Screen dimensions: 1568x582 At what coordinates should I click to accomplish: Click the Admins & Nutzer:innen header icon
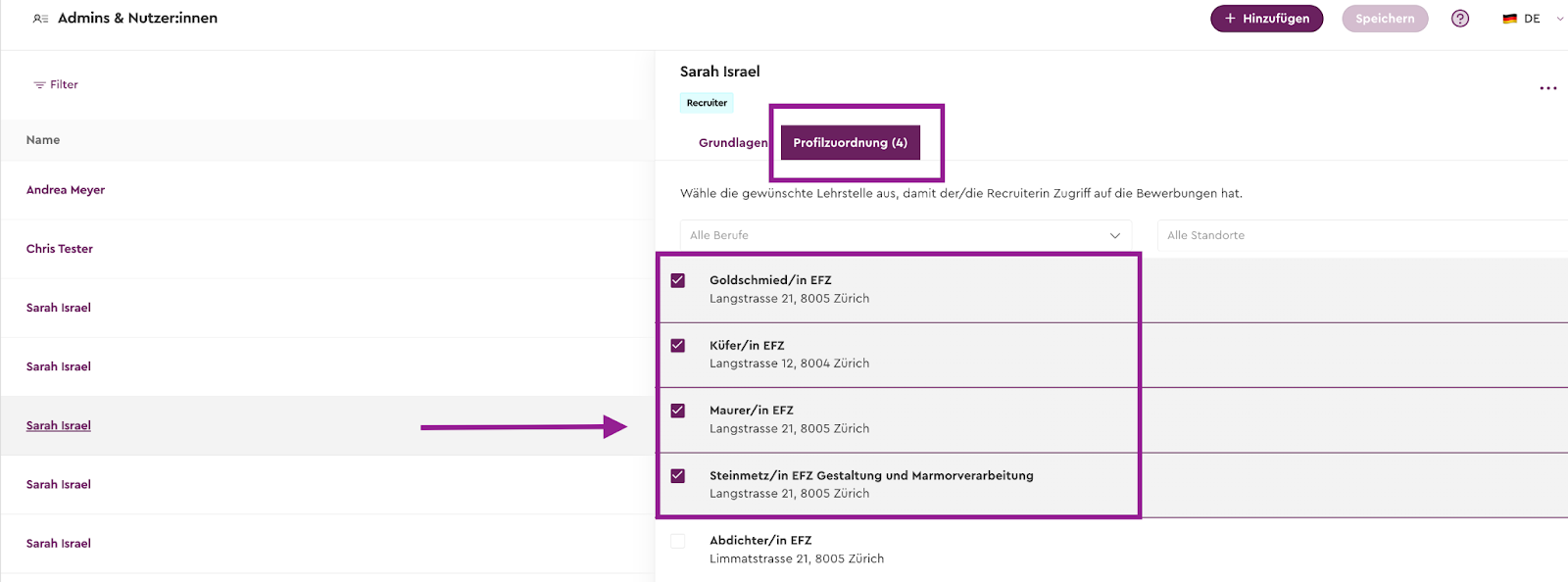pos(40,19)
